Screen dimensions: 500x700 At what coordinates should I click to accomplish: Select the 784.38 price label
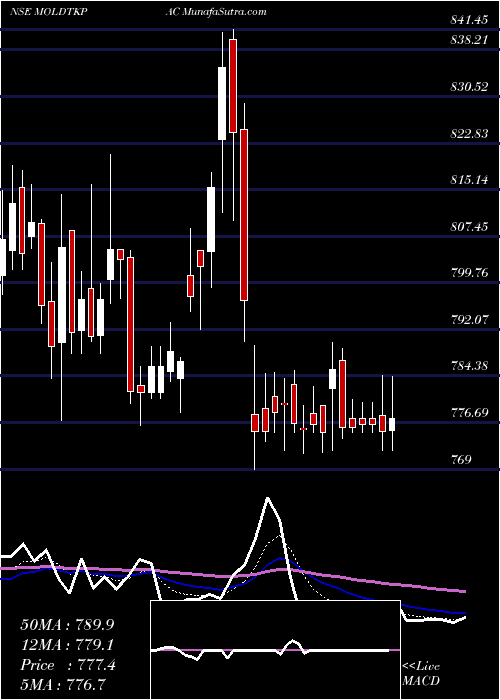click(470, 366)
